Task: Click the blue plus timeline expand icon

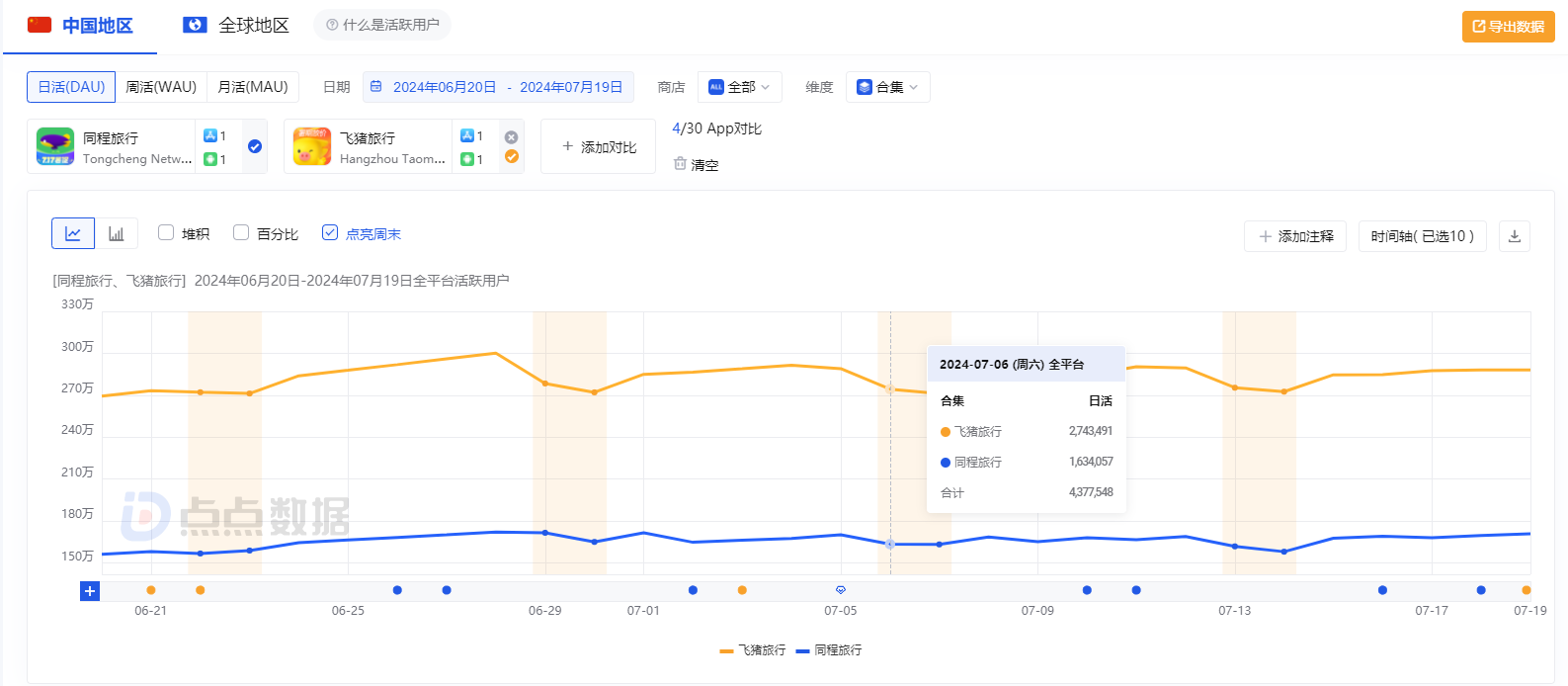Action: (90, 591)
